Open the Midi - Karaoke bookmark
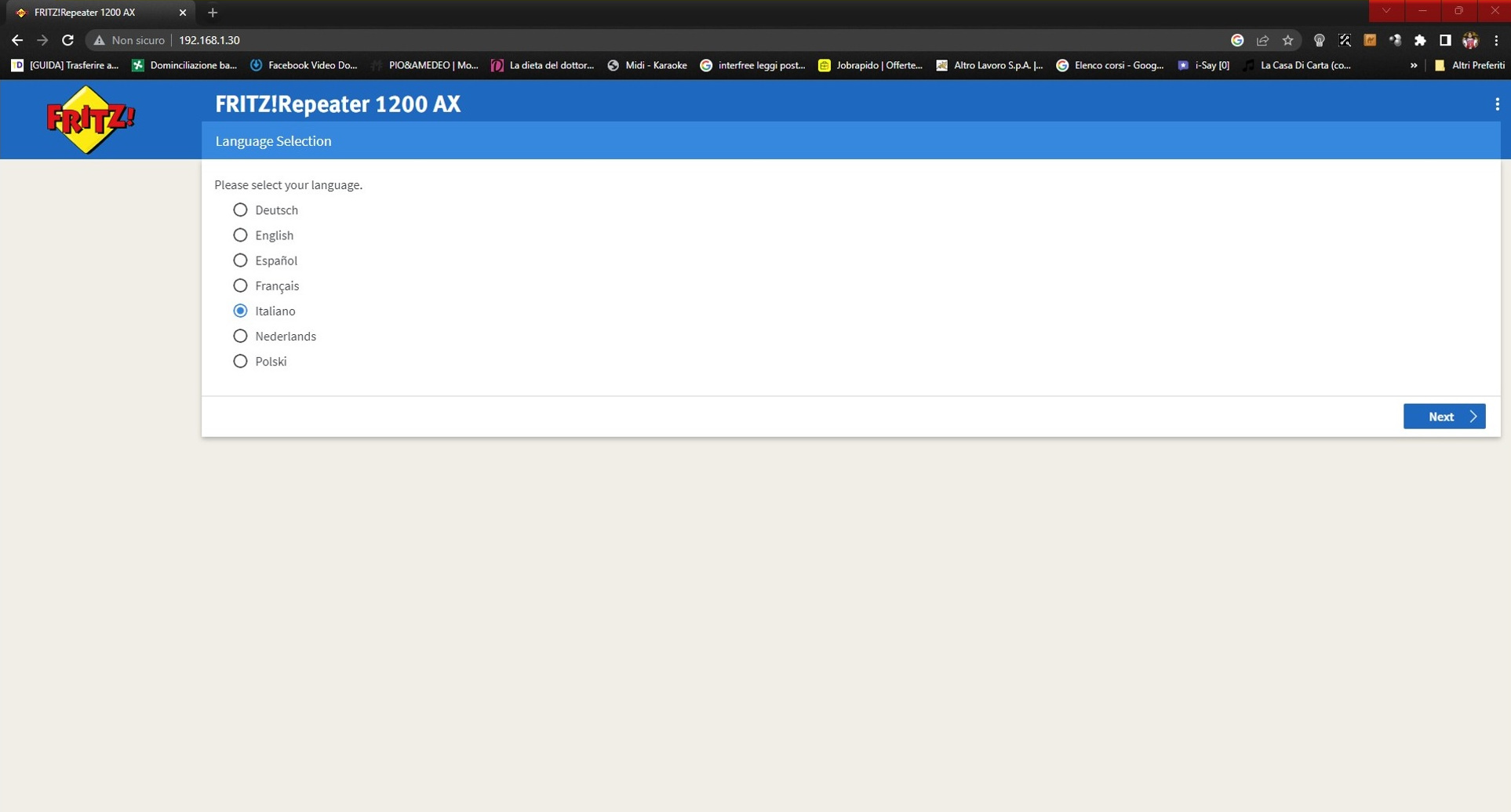 pos(647,65)
